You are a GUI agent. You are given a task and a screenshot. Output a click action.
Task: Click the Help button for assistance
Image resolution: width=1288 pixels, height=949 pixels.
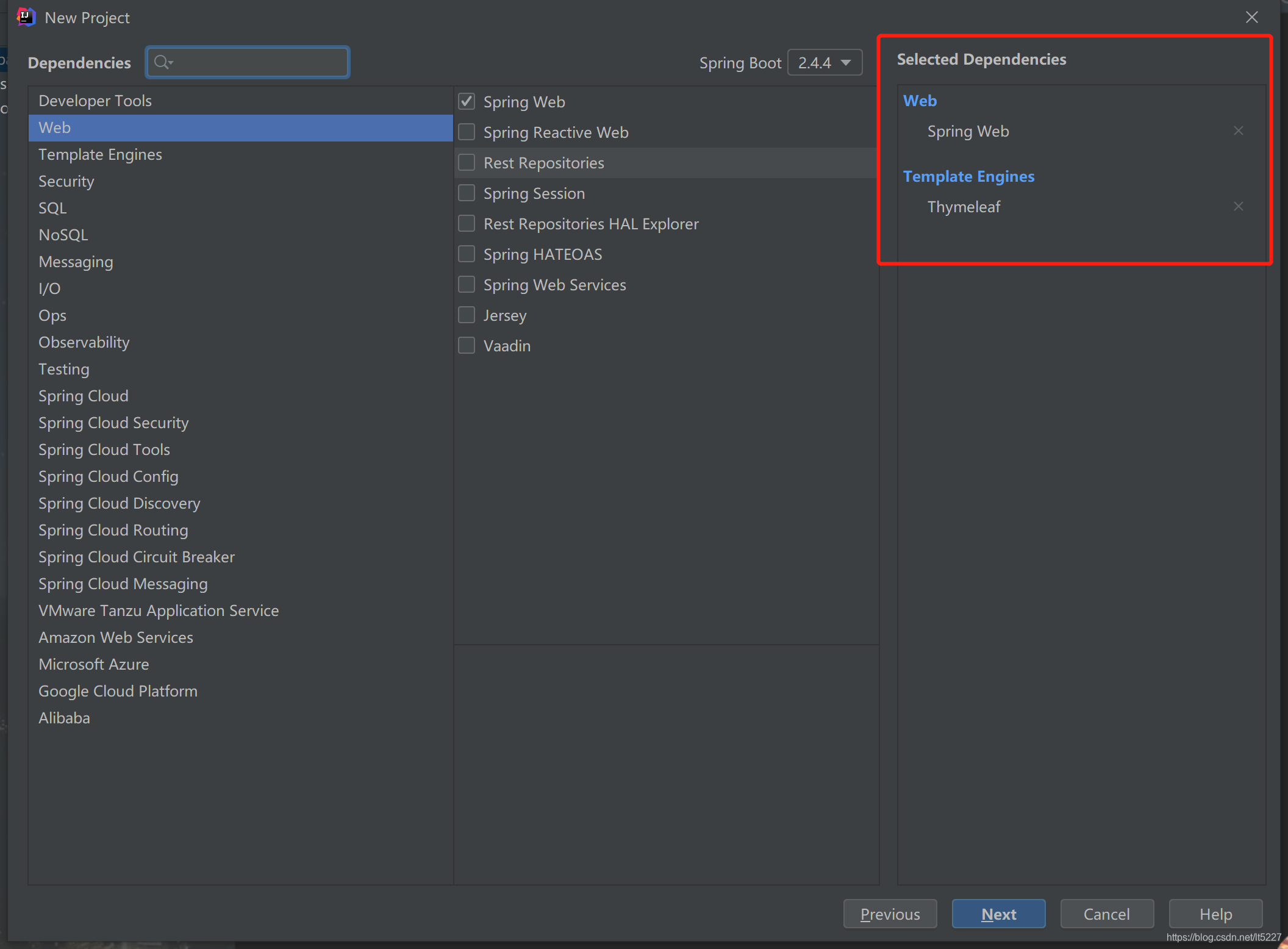pyautogui.click(x=1215, y=913)
